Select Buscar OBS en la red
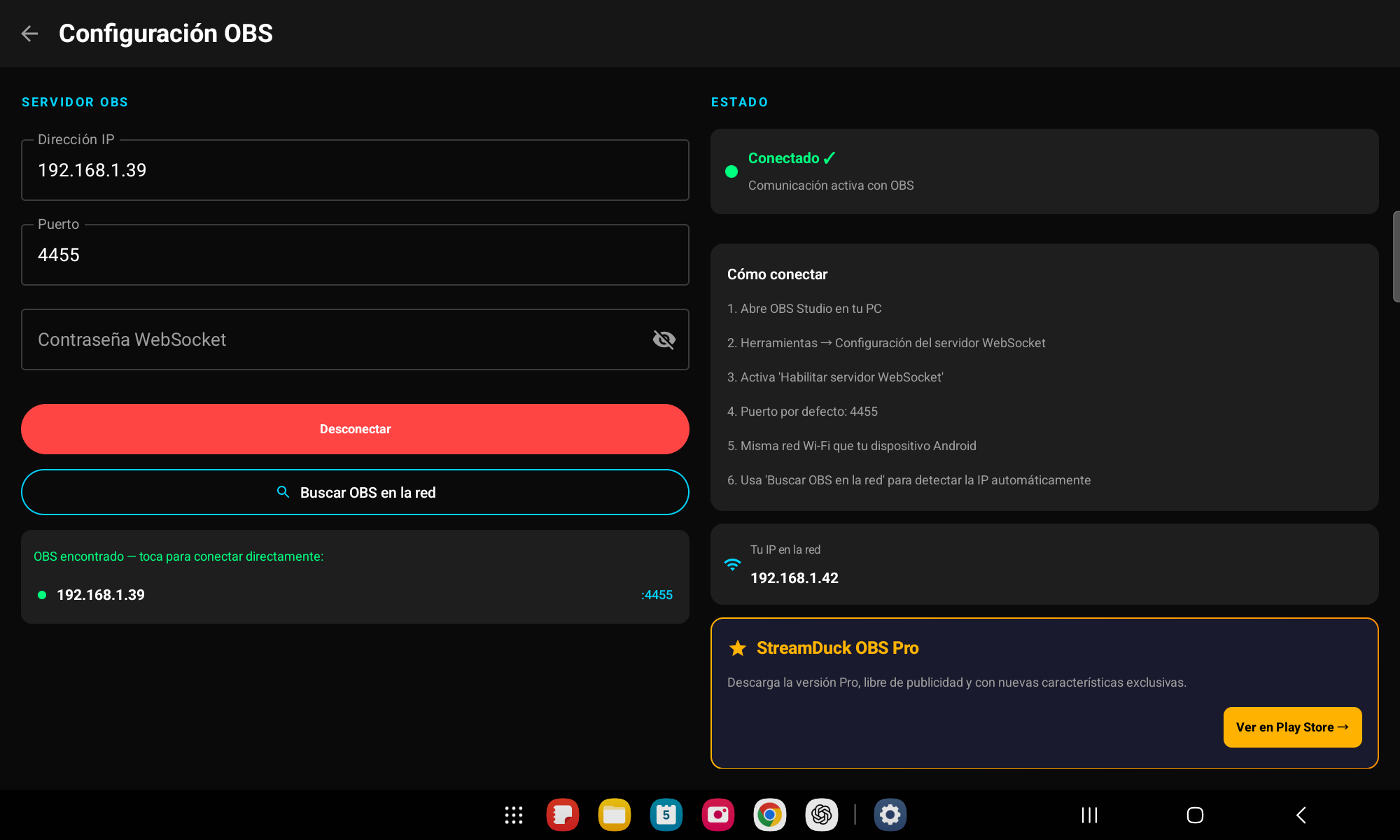Screen dimensions: 1400x840 pos(355,491)
